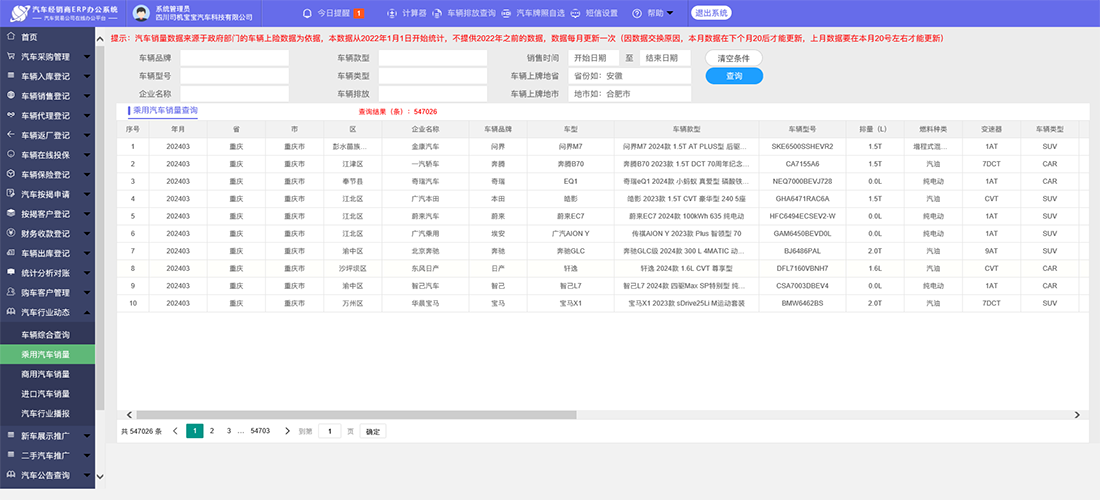The height and width of the screenshot is (500, 1100).
Task: Click the 车辆入库登记 sidebar icon
Action: pos(11,76)
